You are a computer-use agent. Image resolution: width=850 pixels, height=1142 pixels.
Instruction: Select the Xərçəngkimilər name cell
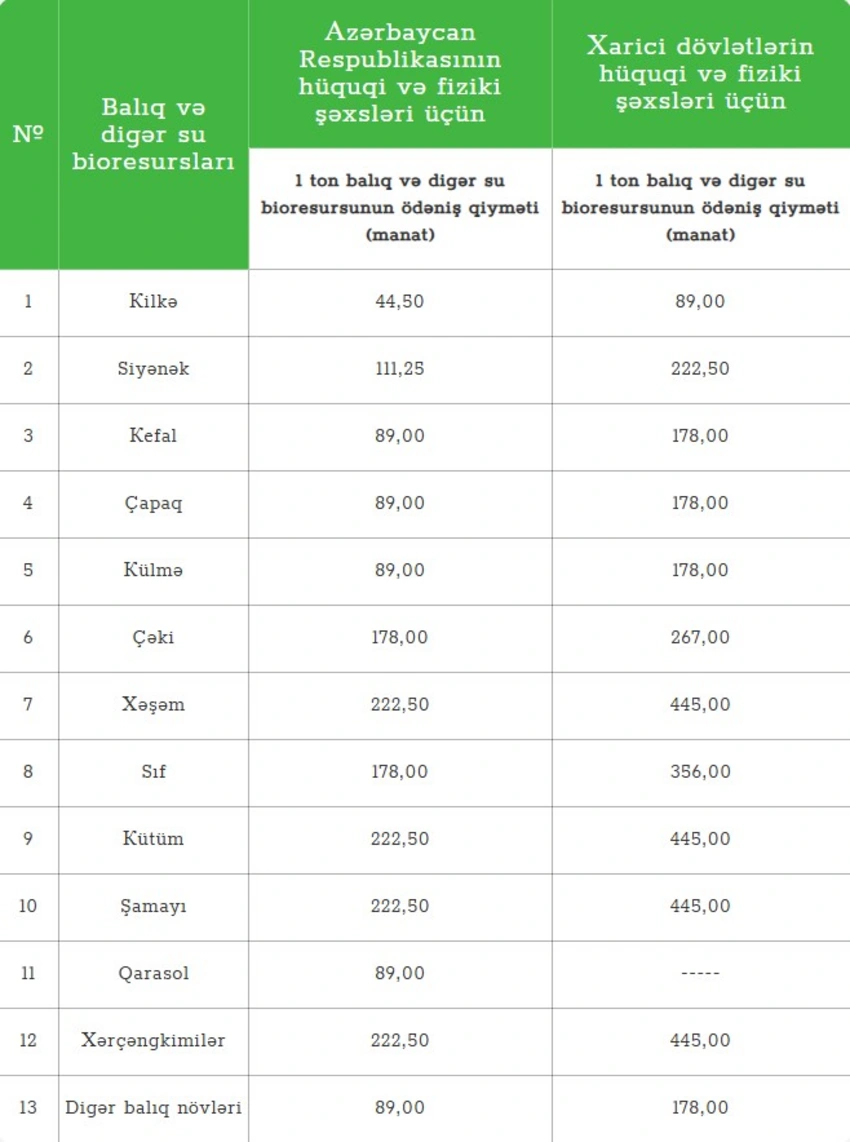click(153, 1040)
